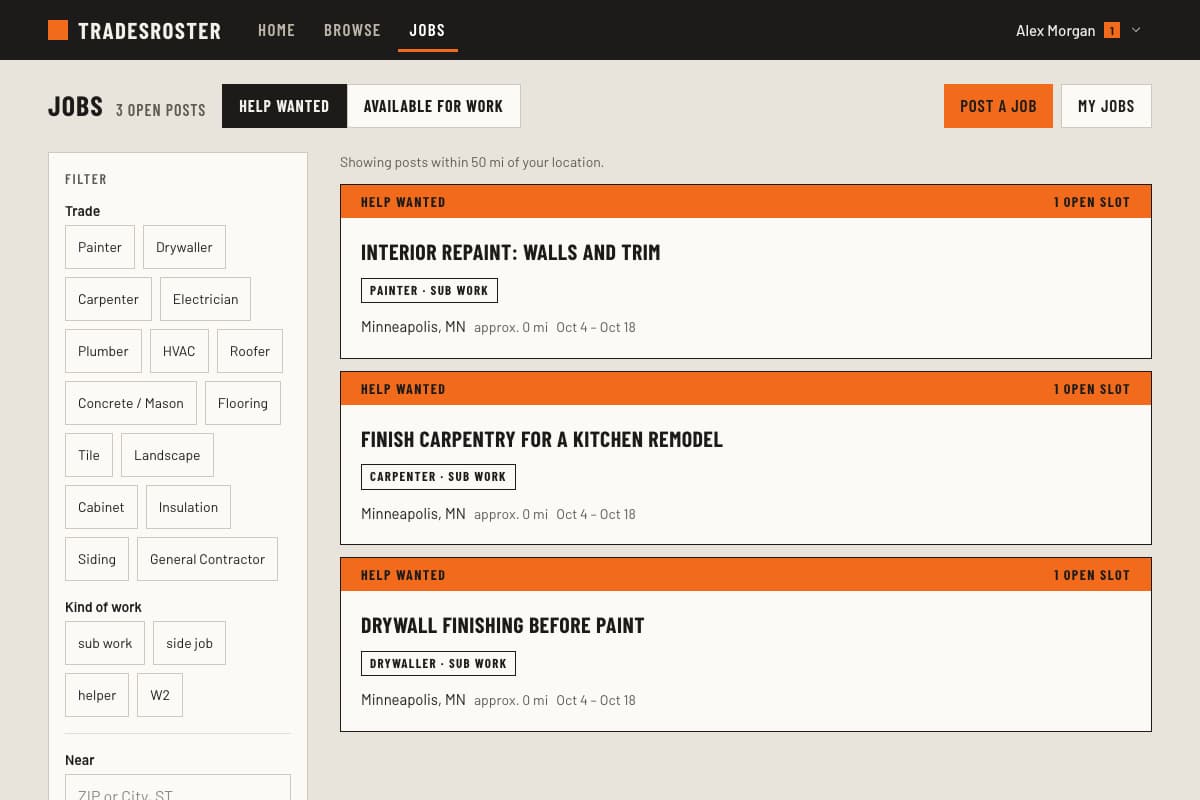Toggle the Flooring trade filter
Viewport: 1200px width, 800px height.
[243, 403]
